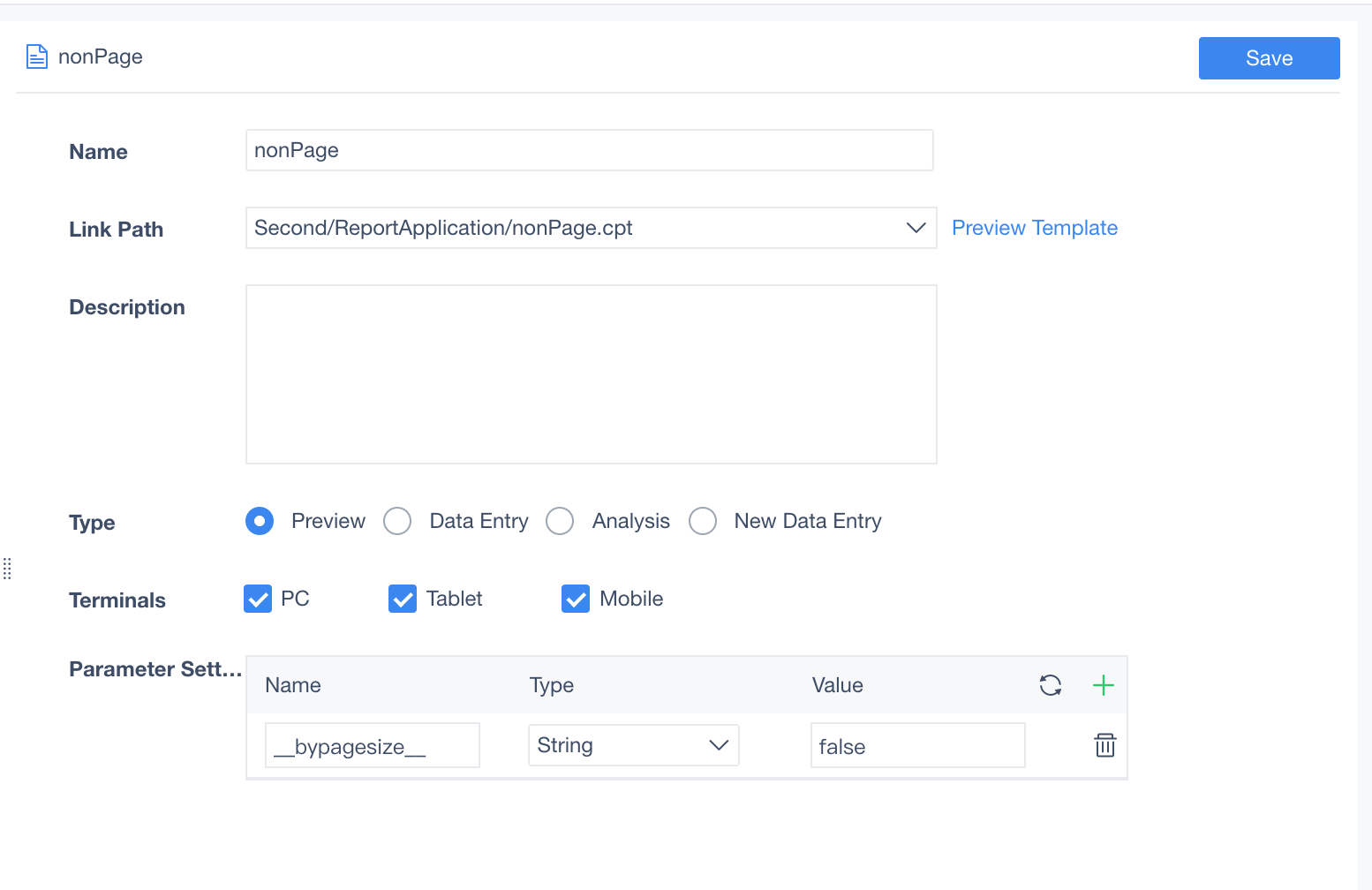Image resolution: width=1372 pixels, height=890 pixels.
Task: Edit the false value for __bypagesize__
Action: pos(917,745)
